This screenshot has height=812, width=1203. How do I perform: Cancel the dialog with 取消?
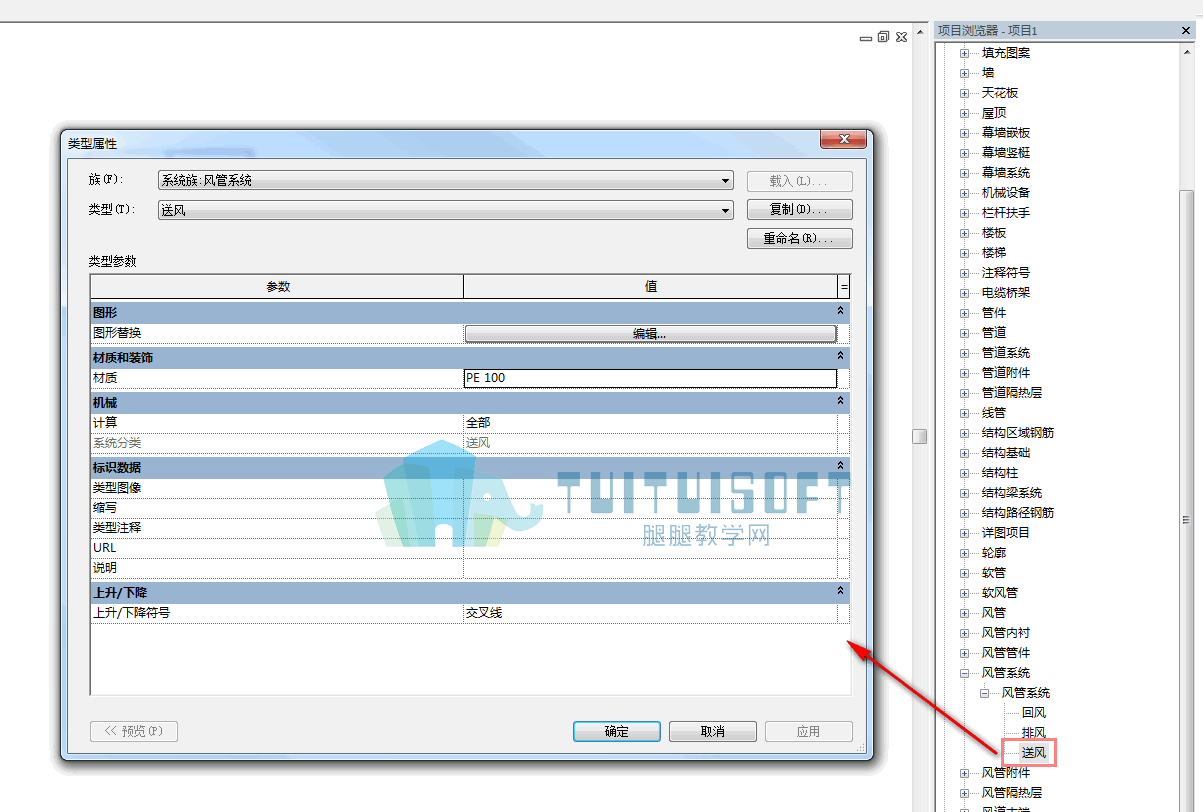coord(712,731)
